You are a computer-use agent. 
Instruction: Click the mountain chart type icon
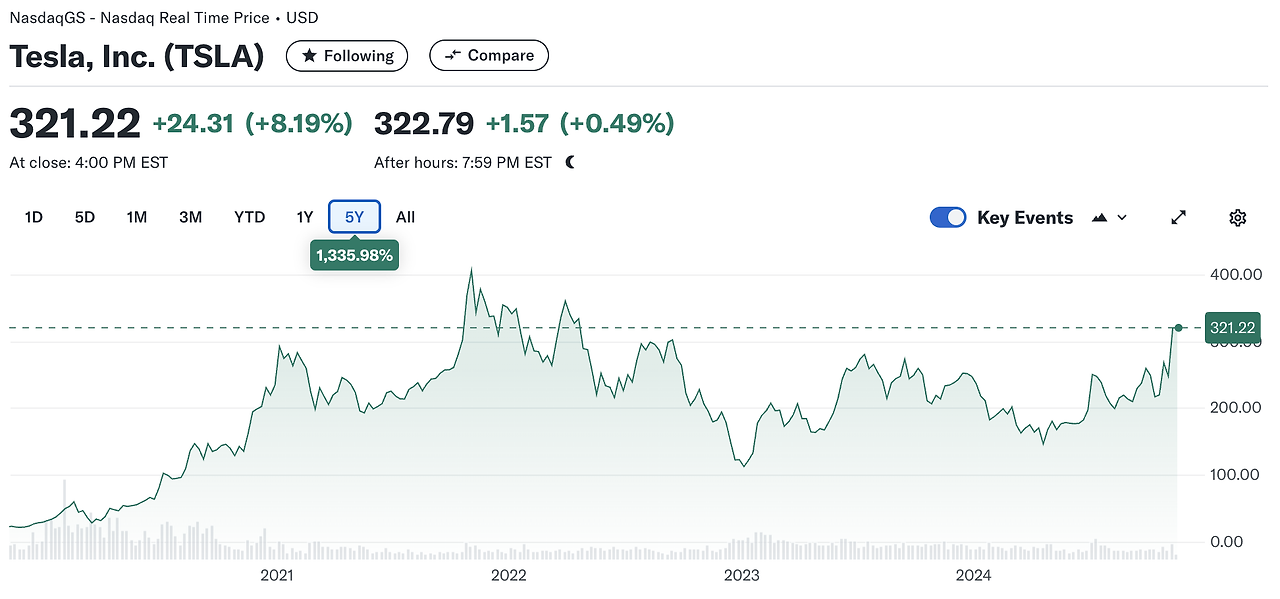(x=1101, y=218)
